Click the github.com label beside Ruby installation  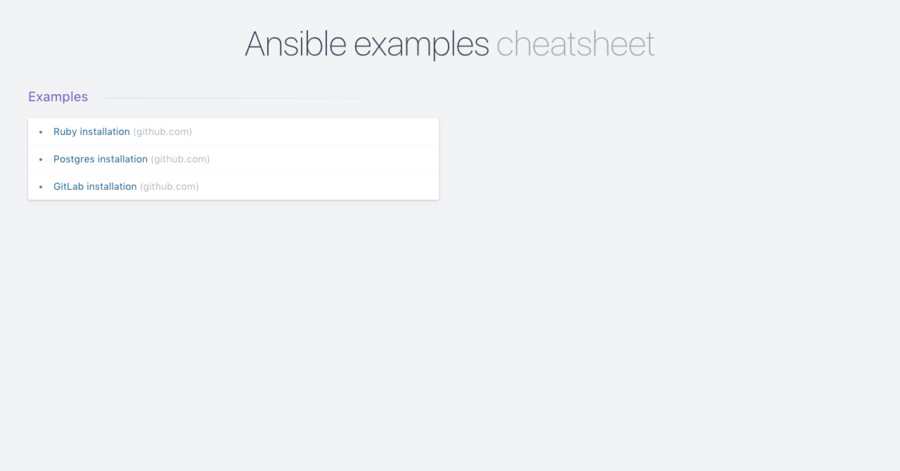pyautogui.click(x=162, y=132)
